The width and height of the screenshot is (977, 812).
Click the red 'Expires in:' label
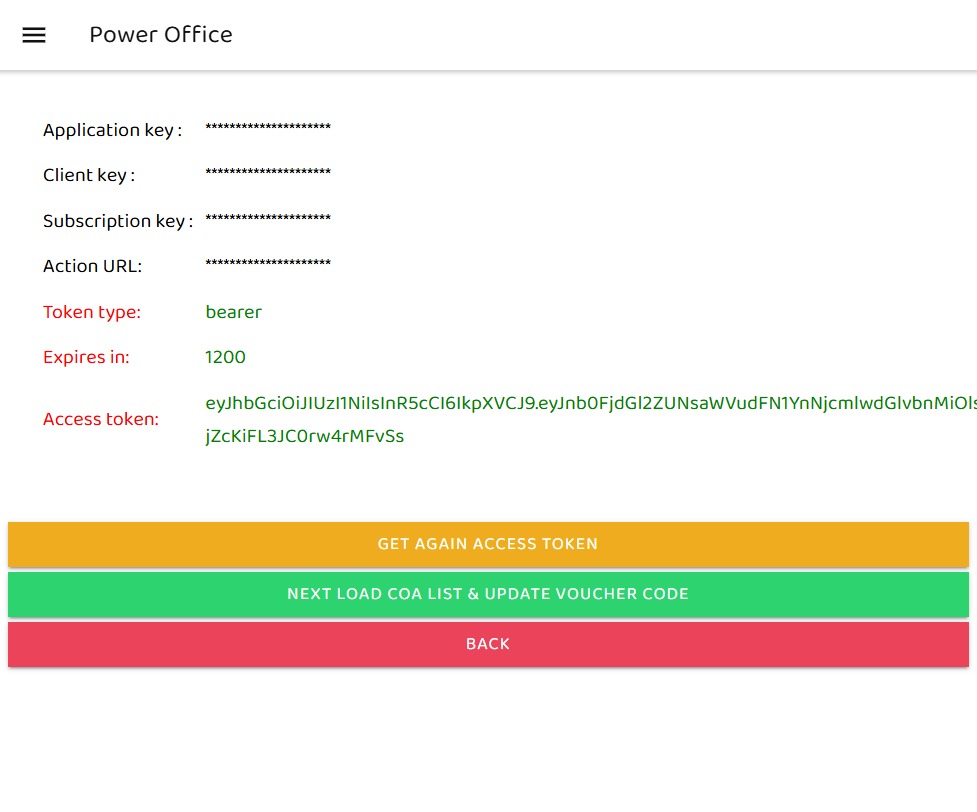pos(86,357)
